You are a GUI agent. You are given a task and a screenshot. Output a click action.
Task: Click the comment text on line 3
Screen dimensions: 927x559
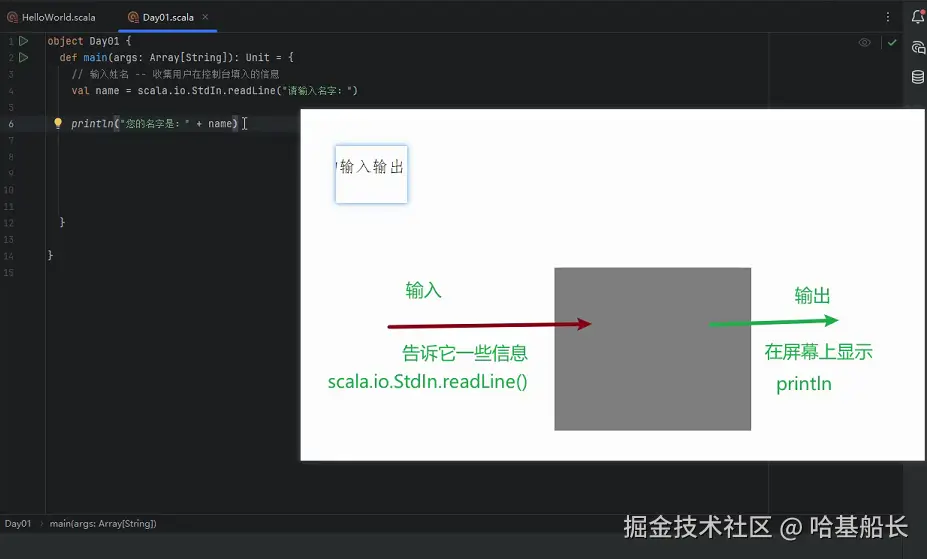pos(175,74)
